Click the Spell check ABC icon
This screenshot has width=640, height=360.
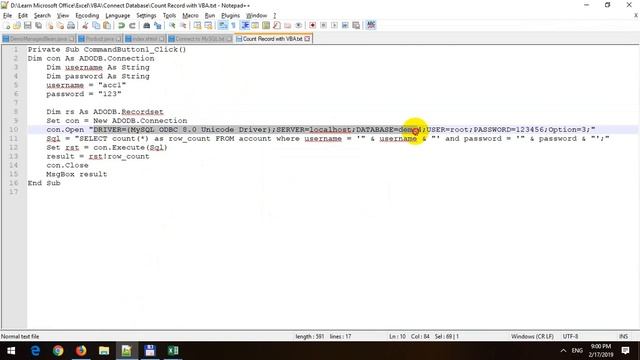(x=371, y=25)
